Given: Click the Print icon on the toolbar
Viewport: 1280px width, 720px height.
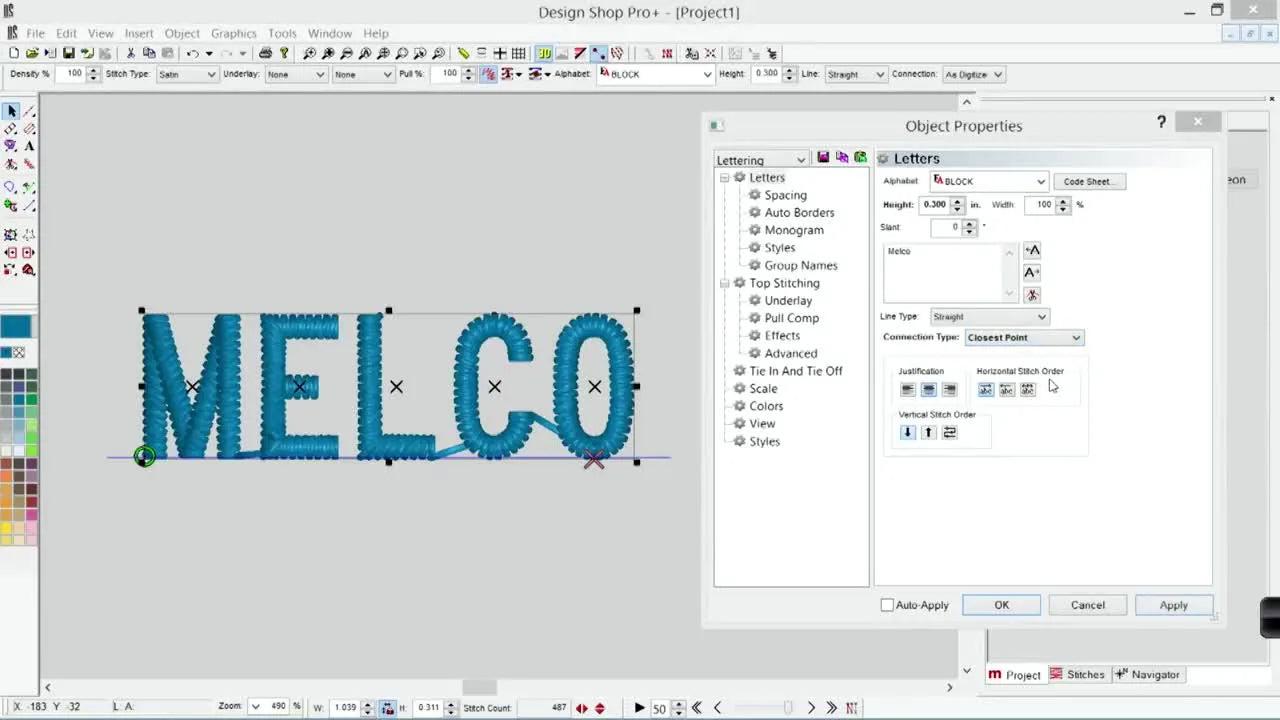Looking at the screenshot, I should pyautogui.click(x=266, y=53).
